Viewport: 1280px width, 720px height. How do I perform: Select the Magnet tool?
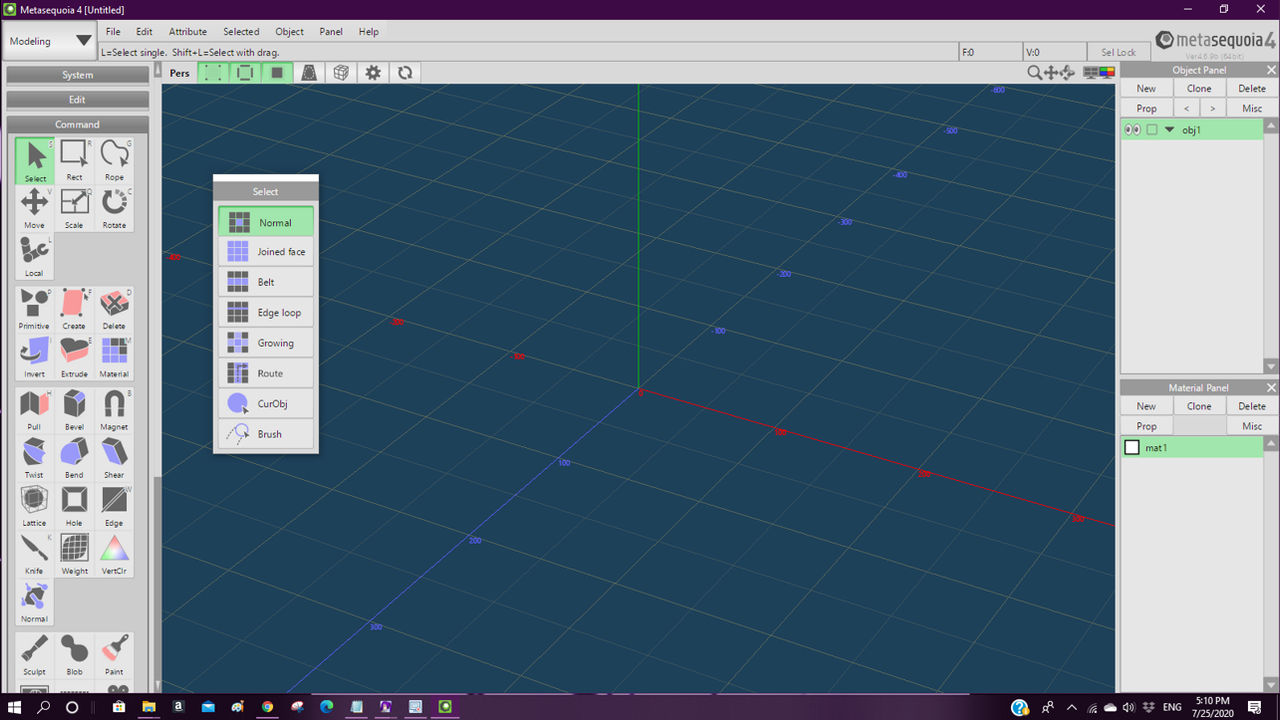[x=114, y=404]
